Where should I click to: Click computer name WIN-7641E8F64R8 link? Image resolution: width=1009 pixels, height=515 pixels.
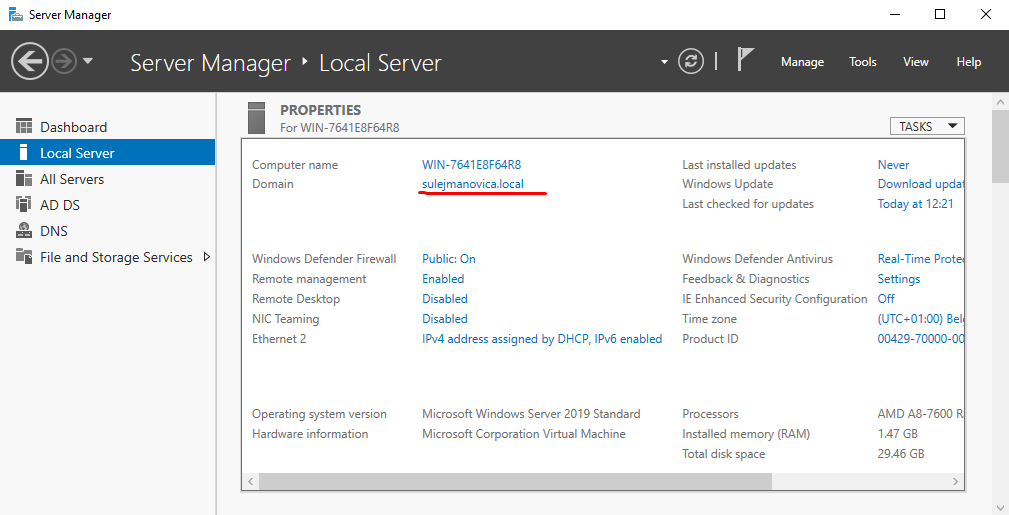point(471,165)
